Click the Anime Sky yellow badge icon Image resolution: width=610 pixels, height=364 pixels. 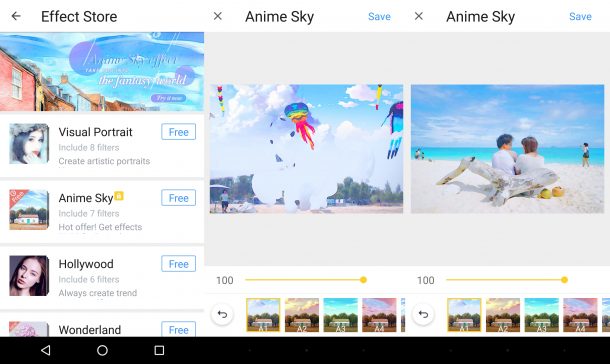[119, 196]
